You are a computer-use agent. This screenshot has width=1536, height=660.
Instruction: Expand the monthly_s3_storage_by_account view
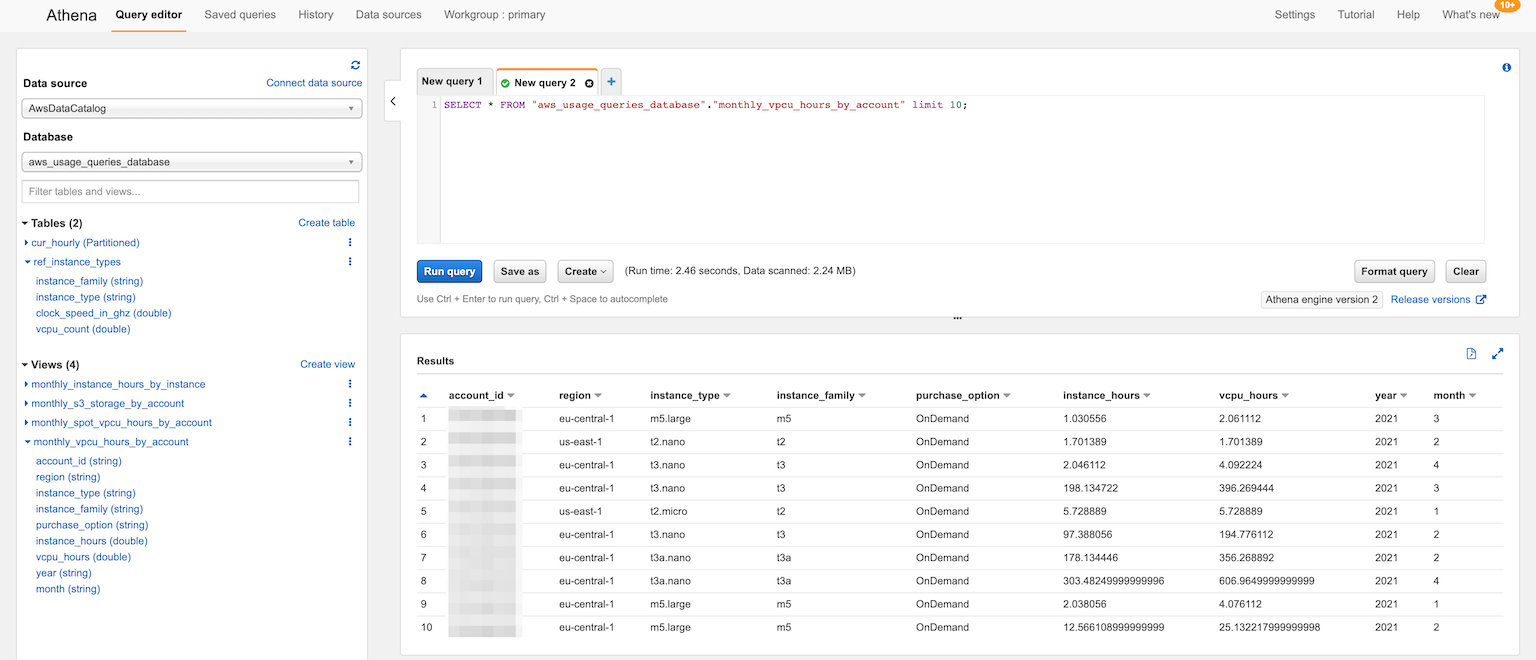pos(27,403)
